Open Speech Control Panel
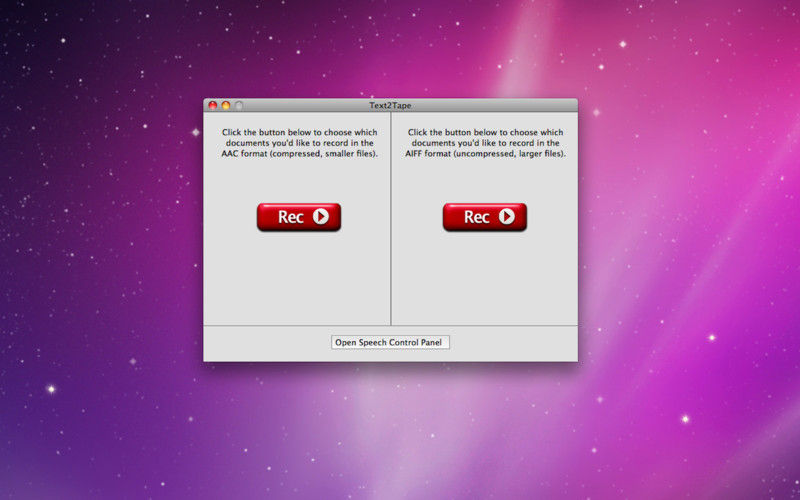This screenshot has height=500, width=800. 390,342
